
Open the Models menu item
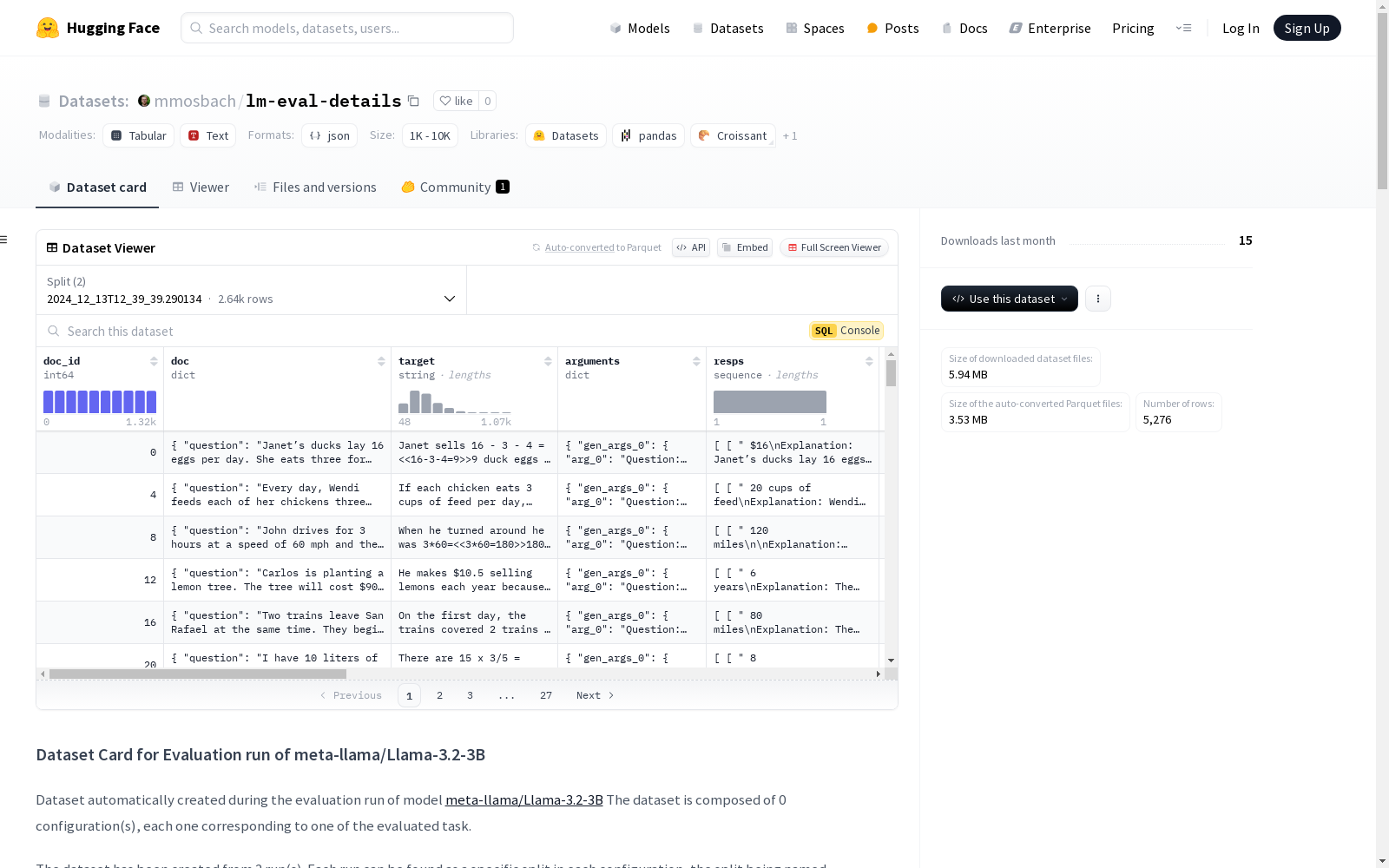coord(640,28)
